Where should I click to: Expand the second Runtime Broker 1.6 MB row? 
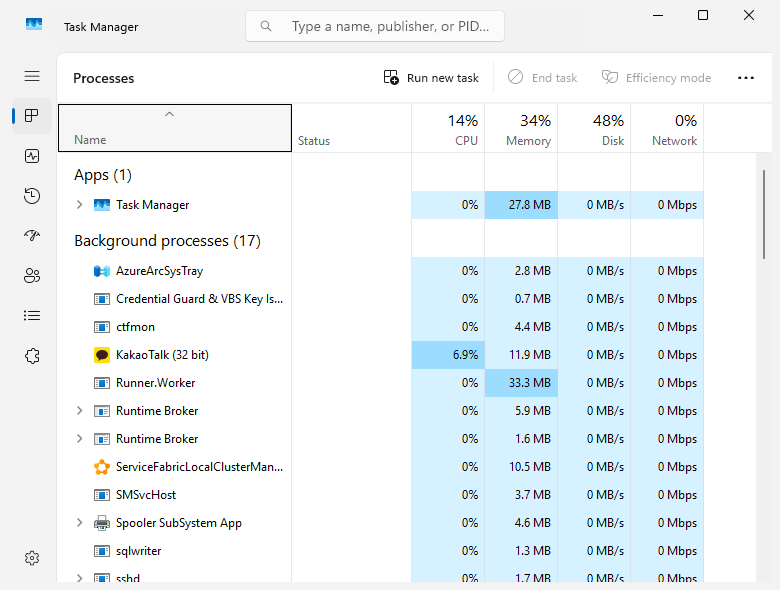pos(79,438)
